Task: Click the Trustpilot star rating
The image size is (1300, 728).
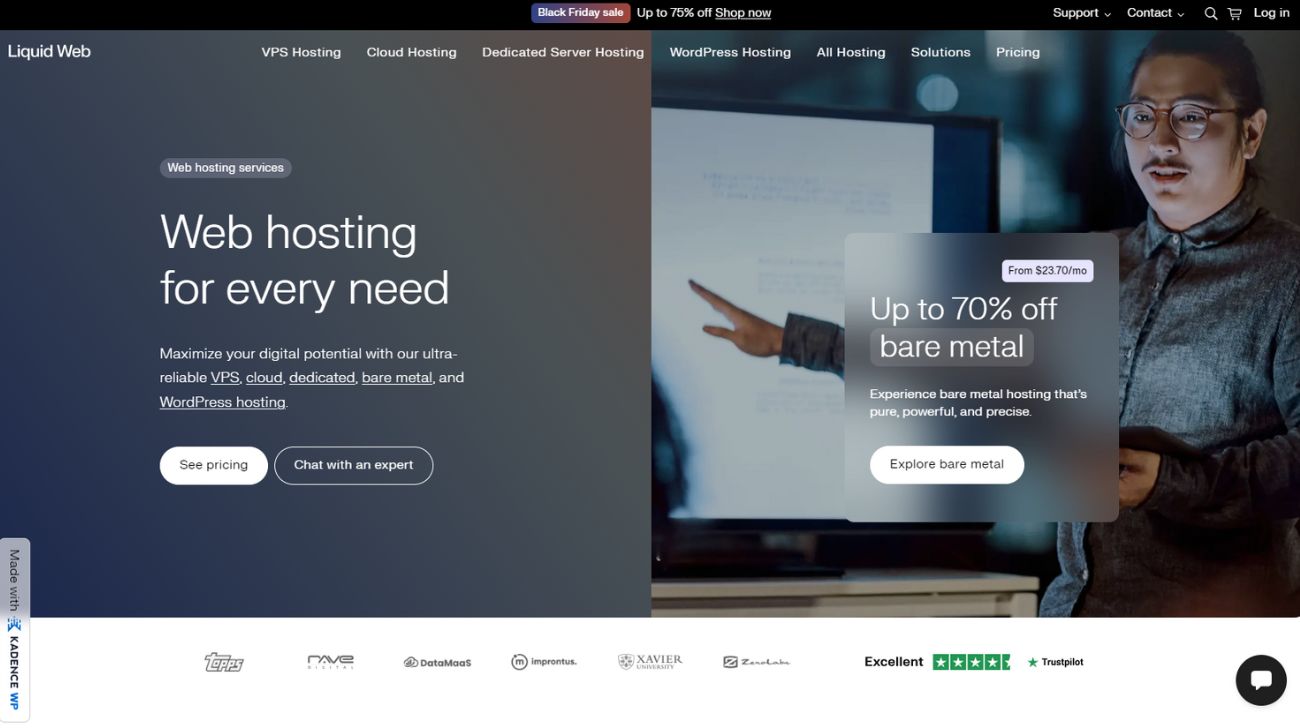Action: [971, 662]
